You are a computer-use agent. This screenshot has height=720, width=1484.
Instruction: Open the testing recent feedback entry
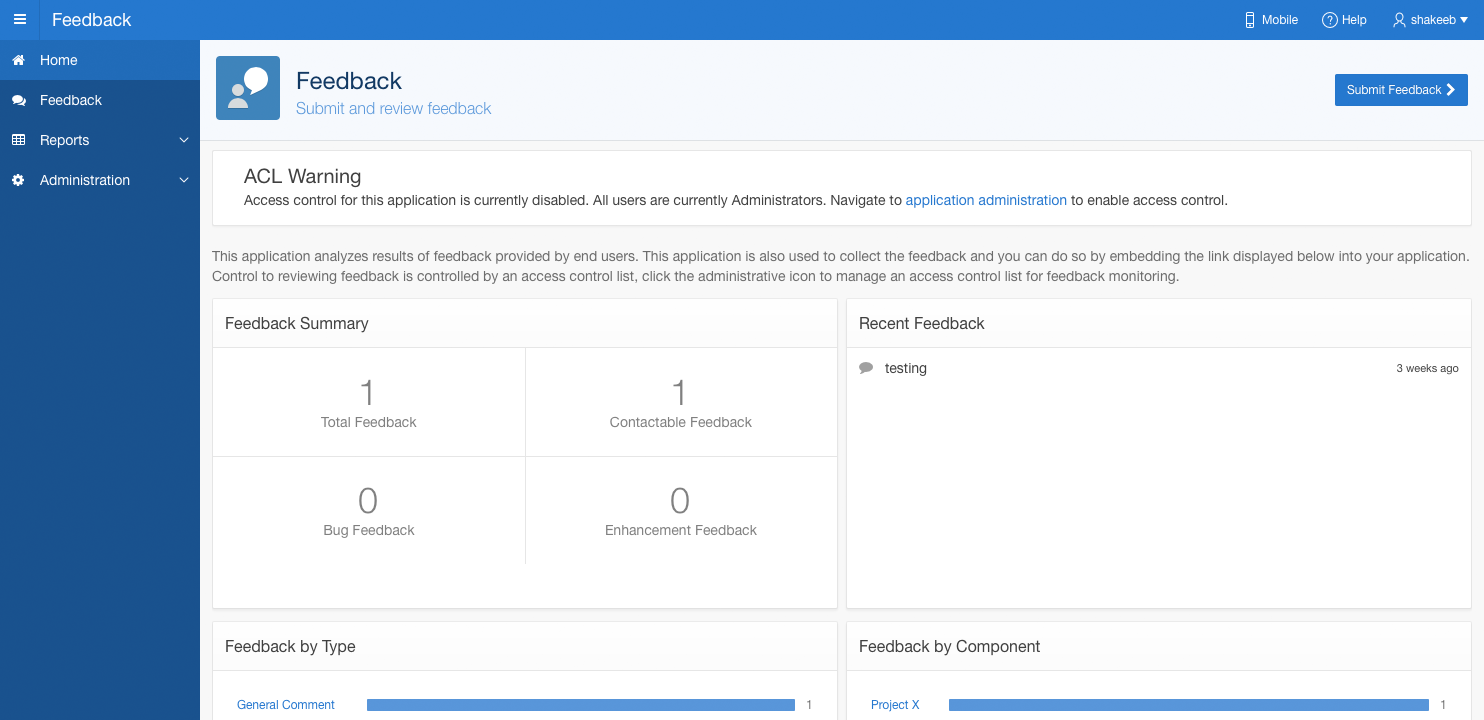[x=906, y=369]
